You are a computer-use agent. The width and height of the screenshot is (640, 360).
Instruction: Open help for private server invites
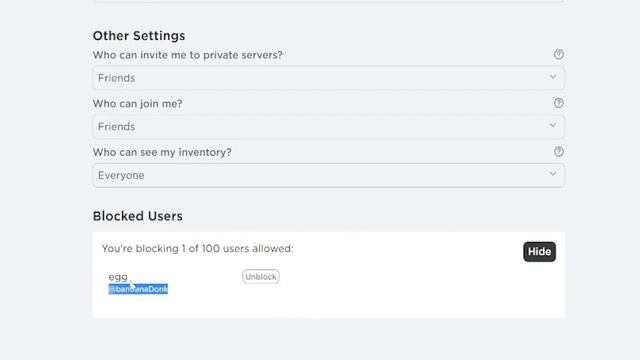pyautogui.click(x=558, y=54)
